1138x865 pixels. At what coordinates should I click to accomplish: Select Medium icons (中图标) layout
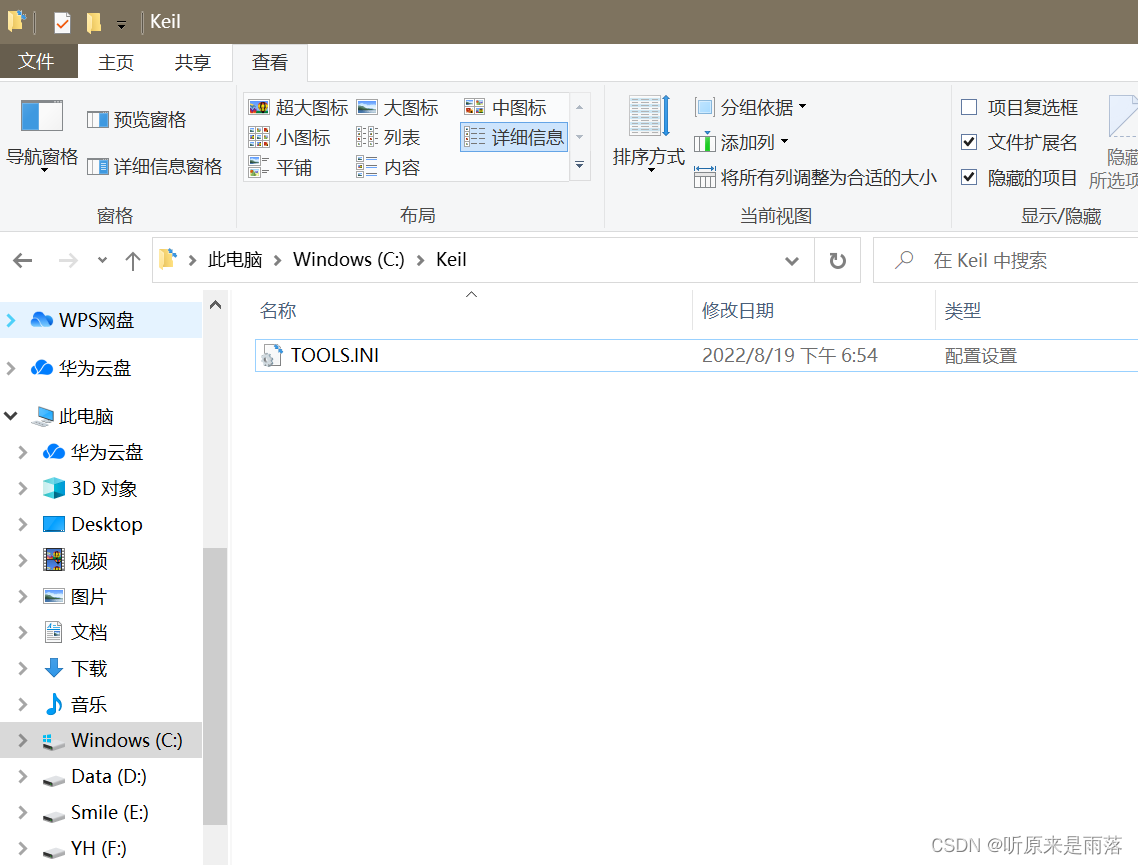506,107
